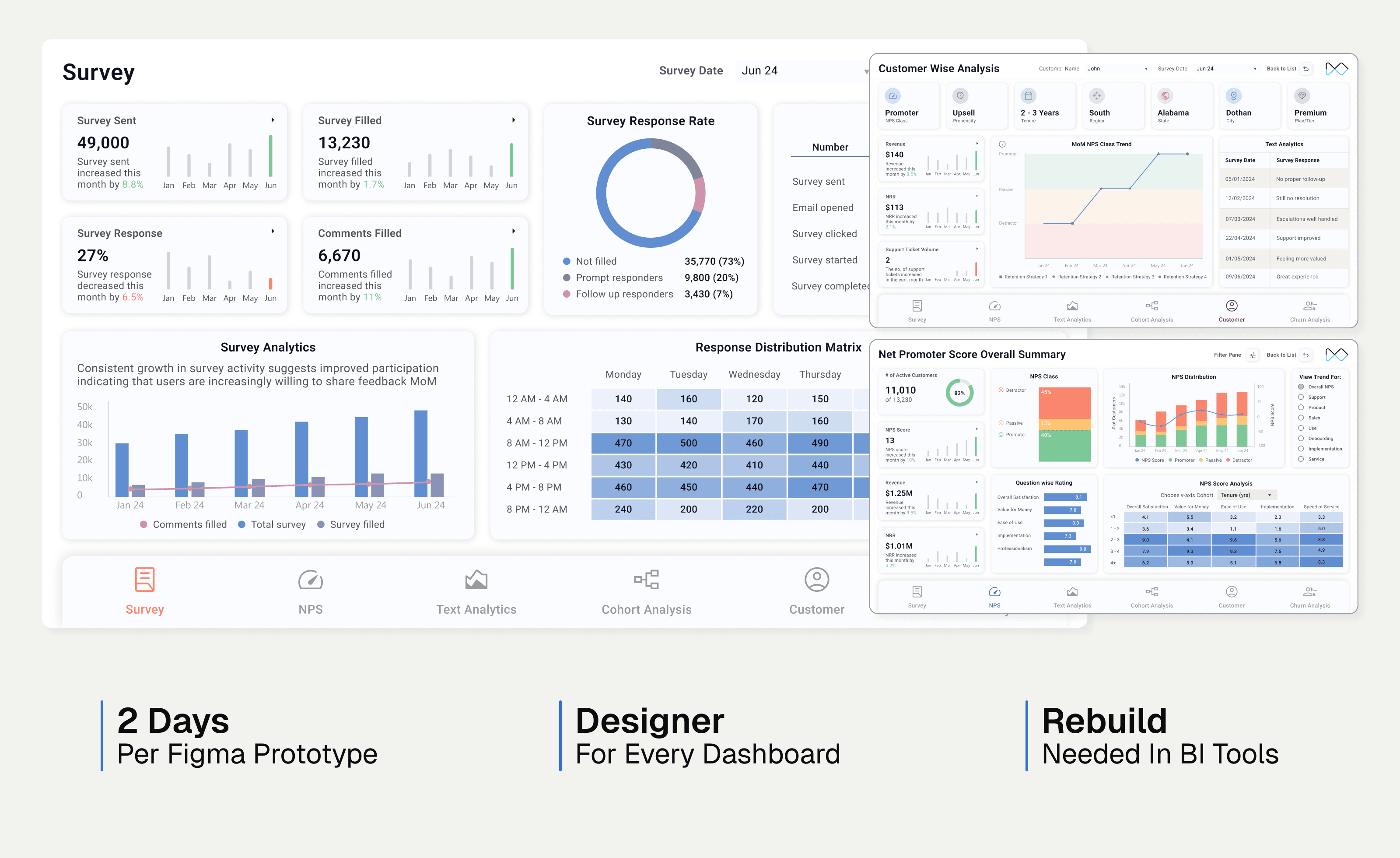Open the Survey Date dropdown showing Jun 24 in Survey dashboard

(802, 70)
